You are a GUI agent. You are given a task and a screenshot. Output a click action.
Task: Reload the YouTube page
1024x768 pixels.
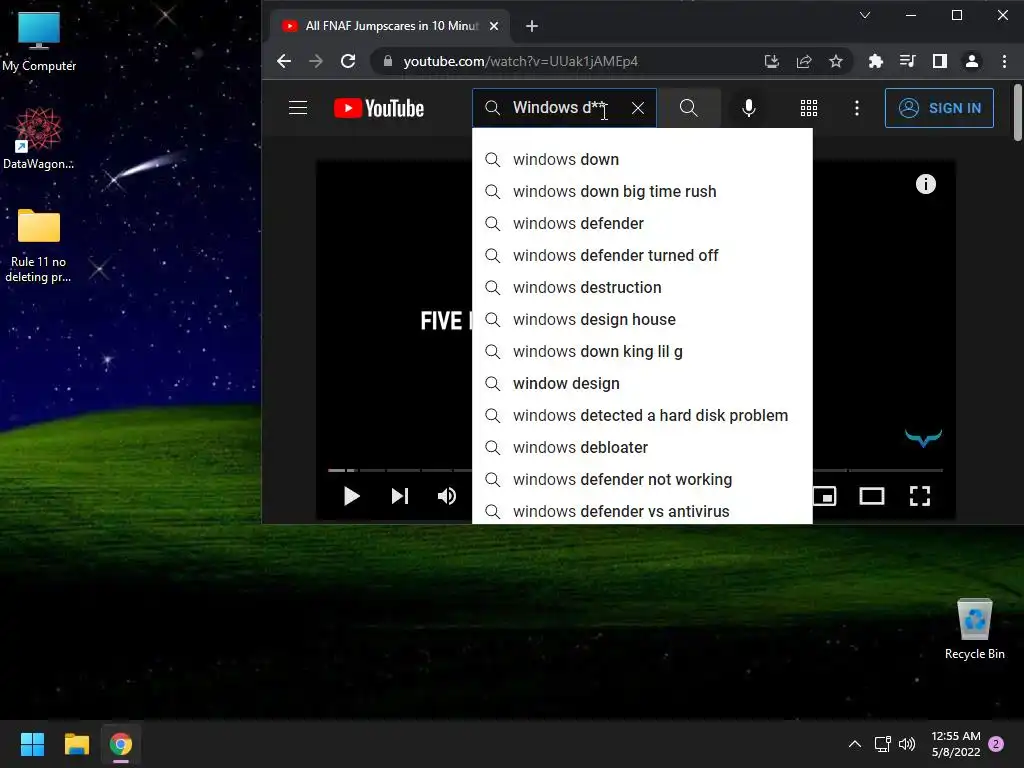[348, 61]
